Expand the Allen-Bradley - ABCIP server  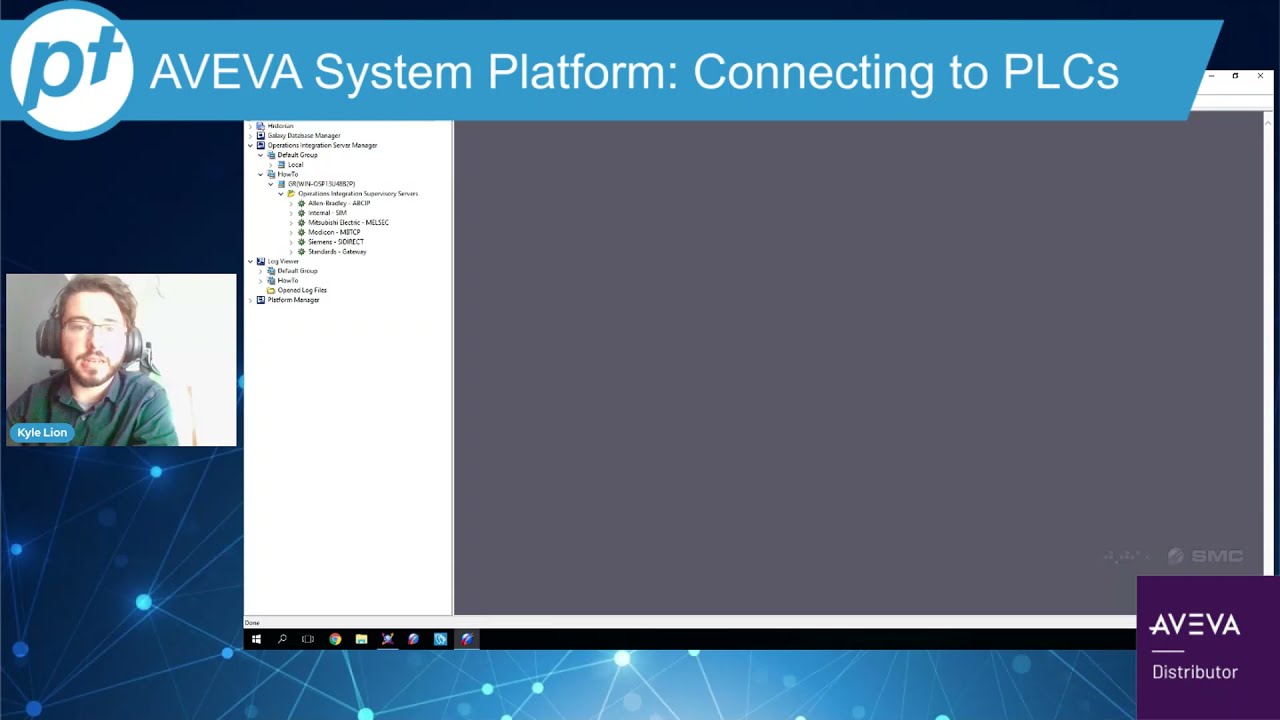pyautogui.click(x=291, y=203)
